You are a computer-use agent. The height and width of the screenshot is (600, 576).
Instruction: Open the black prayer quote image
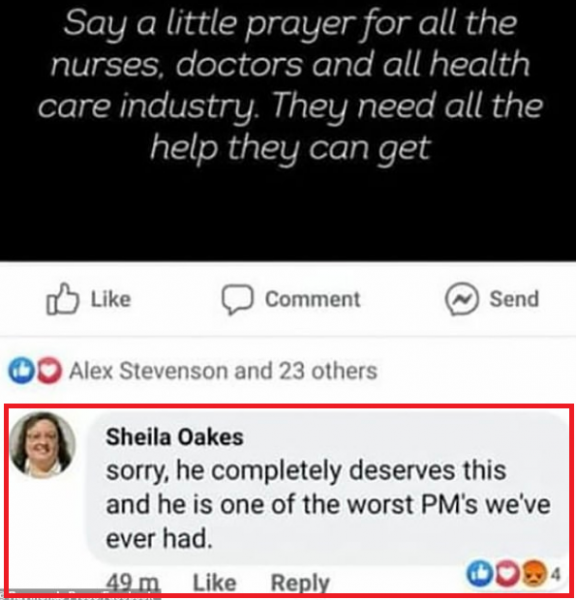coord(288,130)
